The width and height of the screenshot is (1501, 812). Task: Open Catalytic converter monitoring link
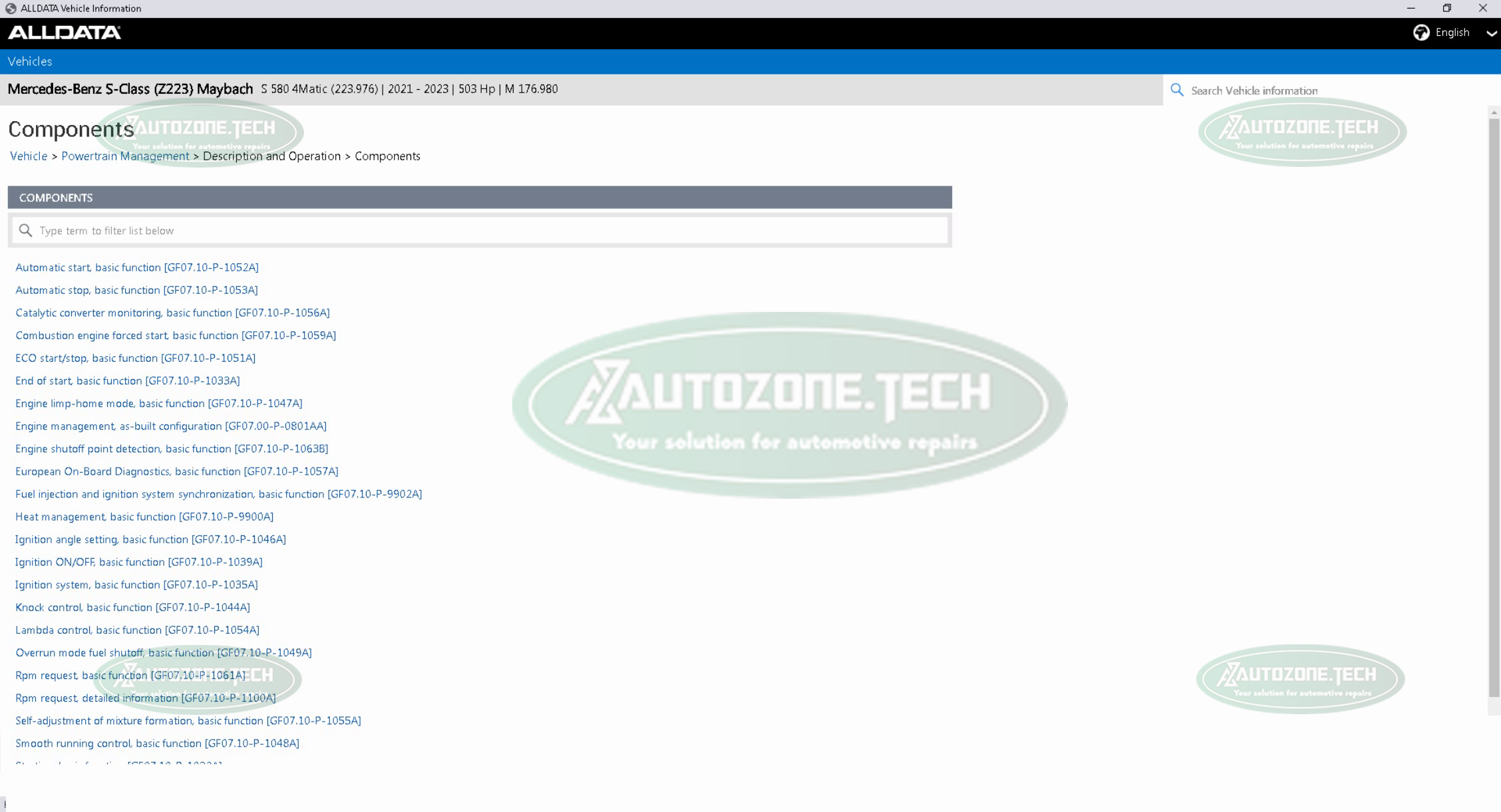(x=172, y=313)
